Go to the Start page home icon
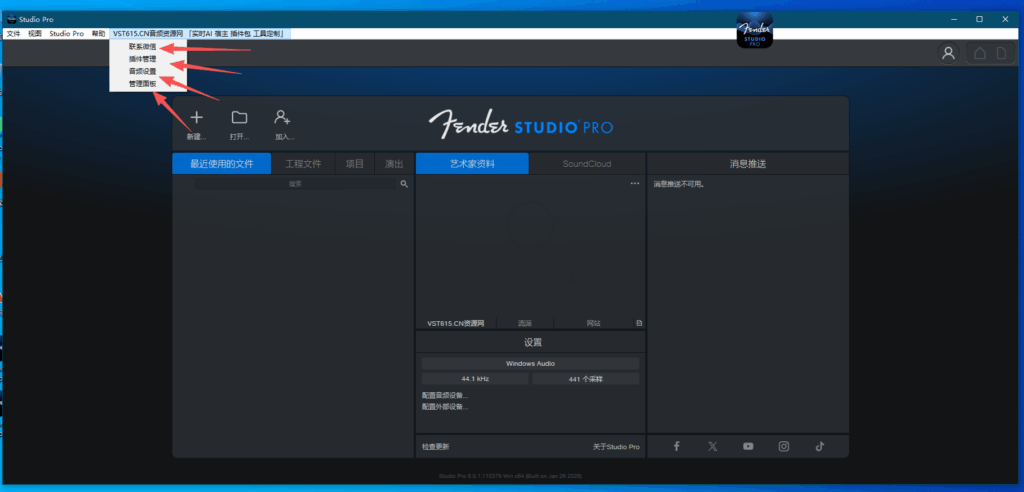The image size is (1024, 492). (x=980, y=54)
